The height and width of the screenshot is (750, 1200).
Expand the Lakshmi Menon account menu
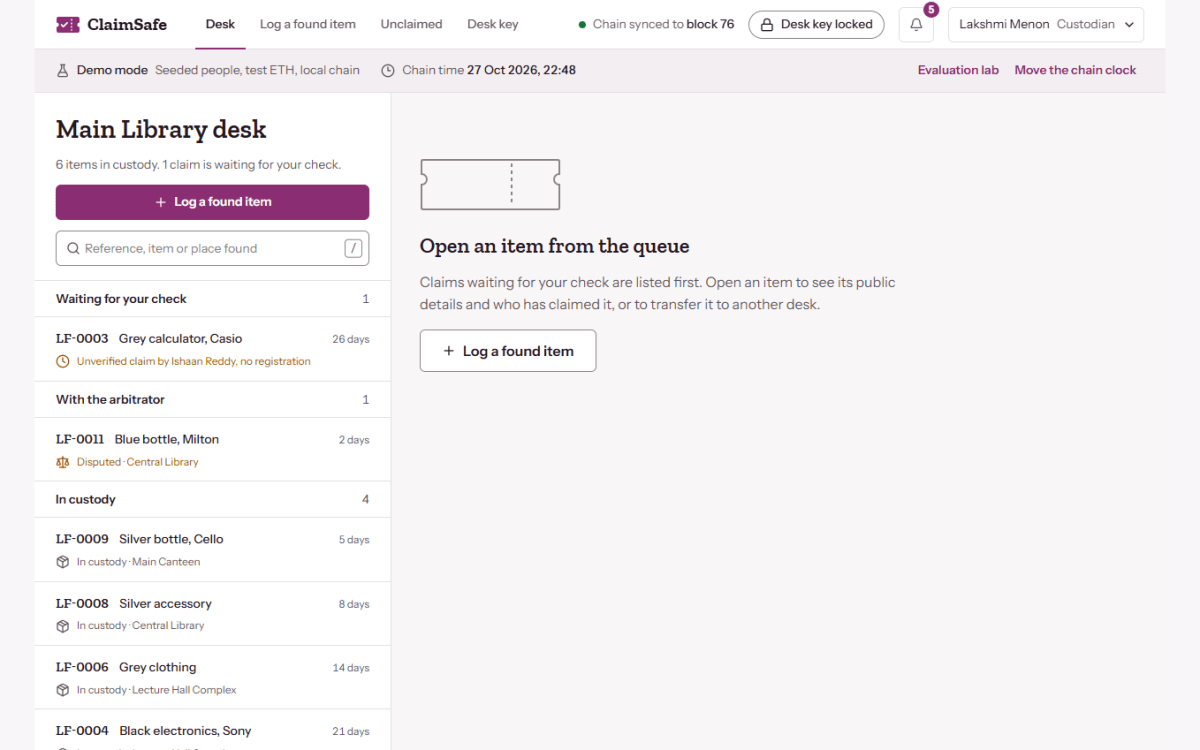coord(1045,25)
